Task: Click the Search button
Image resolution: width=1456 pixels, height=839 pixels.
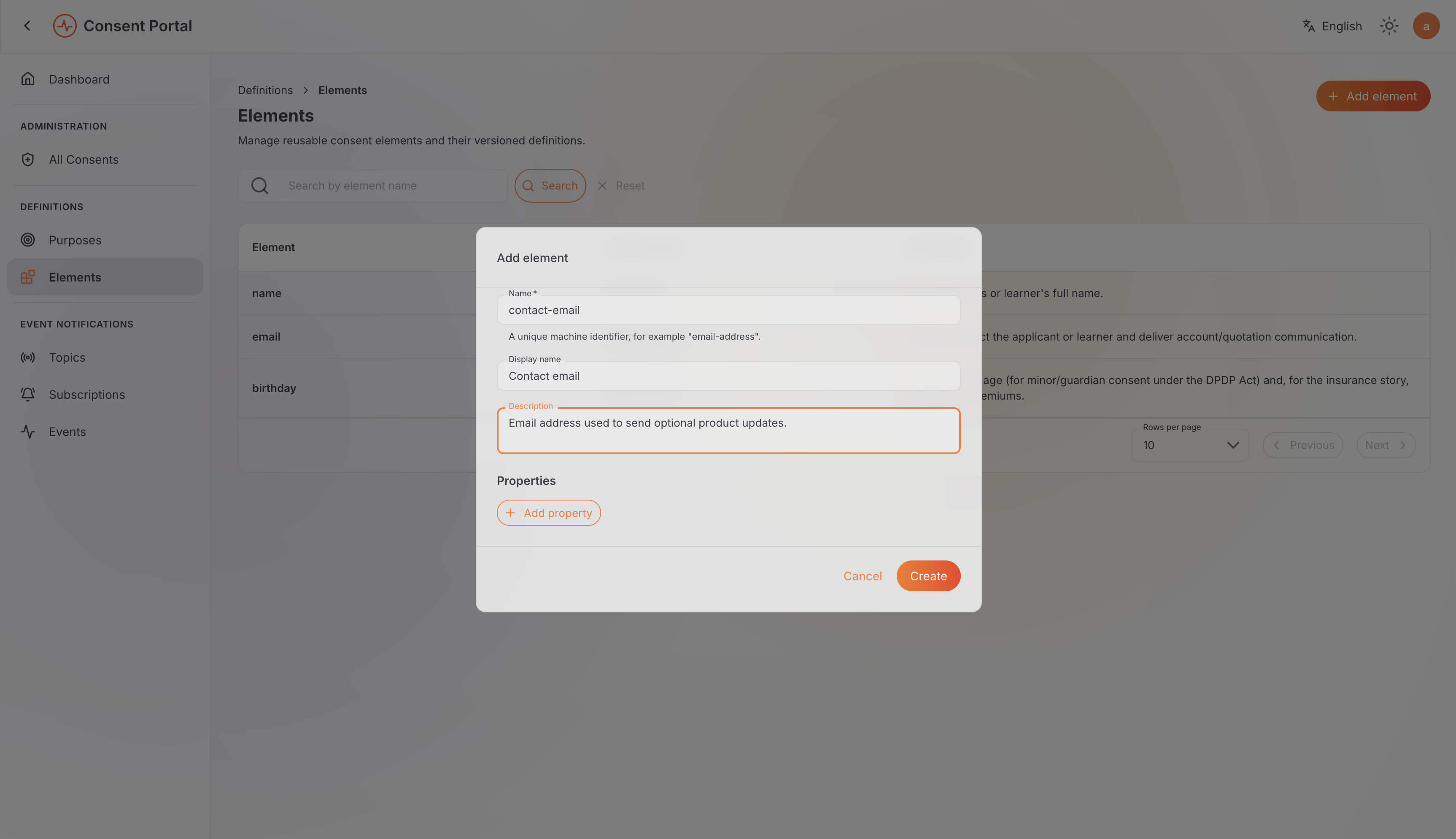Action: pos(550,186)
